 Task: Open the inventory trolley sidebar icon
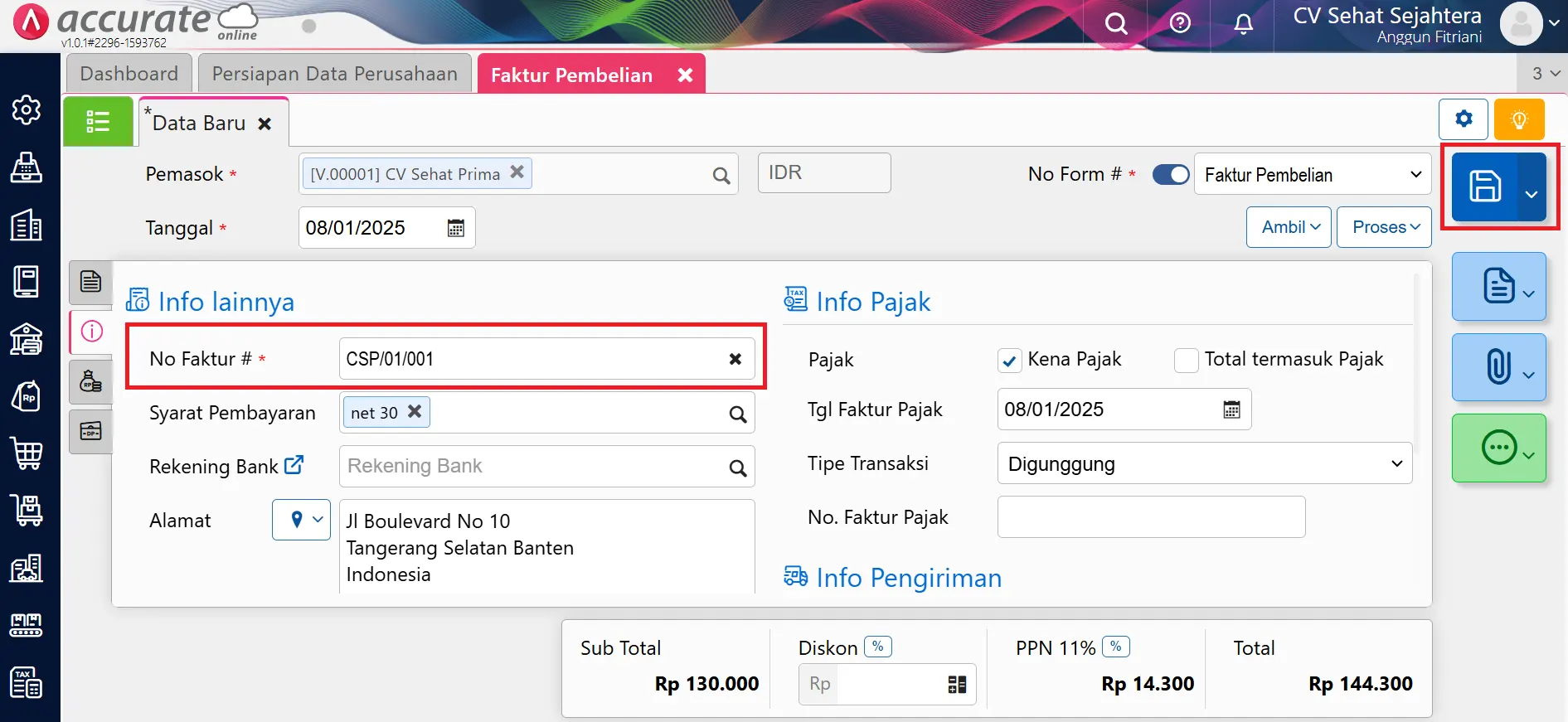pyautogui.click(x=27, y=511)
